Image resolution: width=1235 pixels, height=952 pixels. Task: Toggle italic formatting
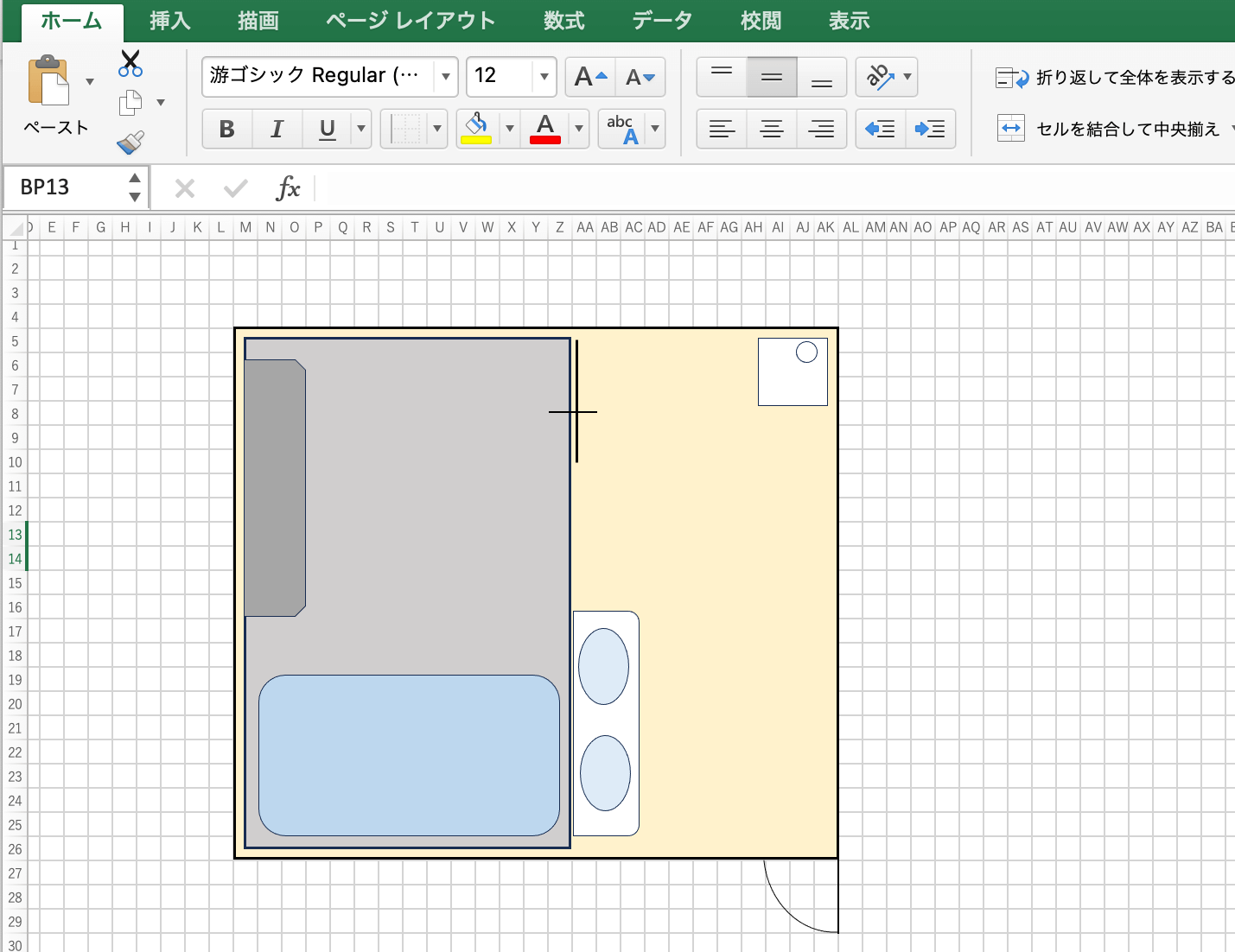277,130
